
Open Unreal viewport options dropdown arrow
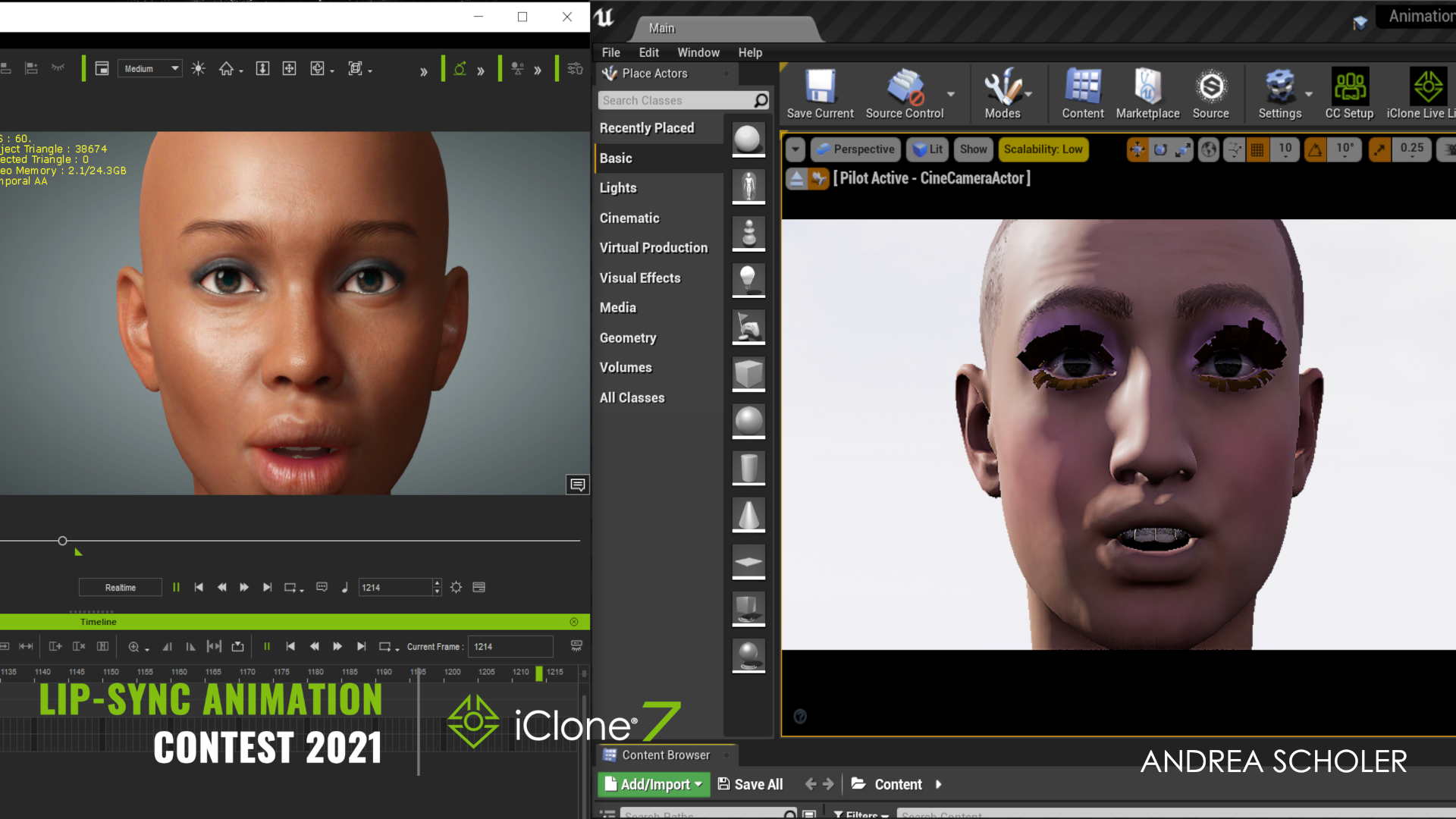[x=795, y=149]
